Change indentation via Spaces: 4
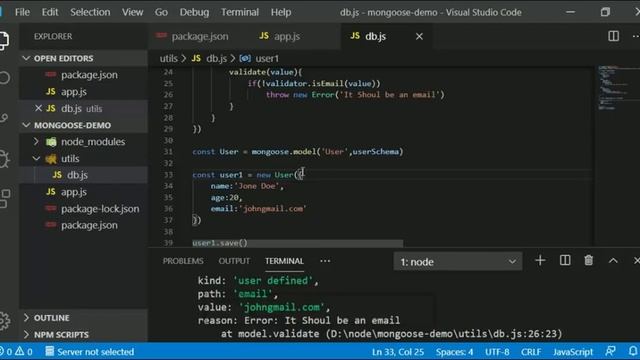The height and width of the screenshot is (360, 640). click(454, 352)
